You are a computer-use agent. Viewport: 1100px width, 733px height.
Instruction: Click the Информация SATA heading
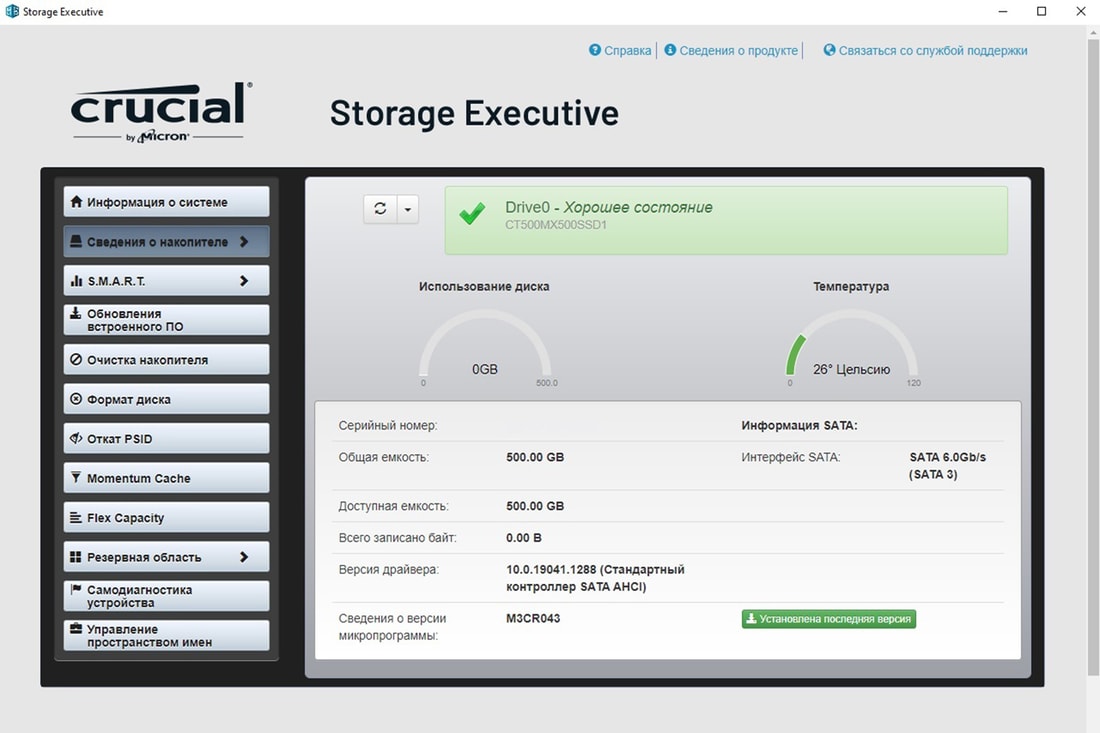(x=799, y=426)
